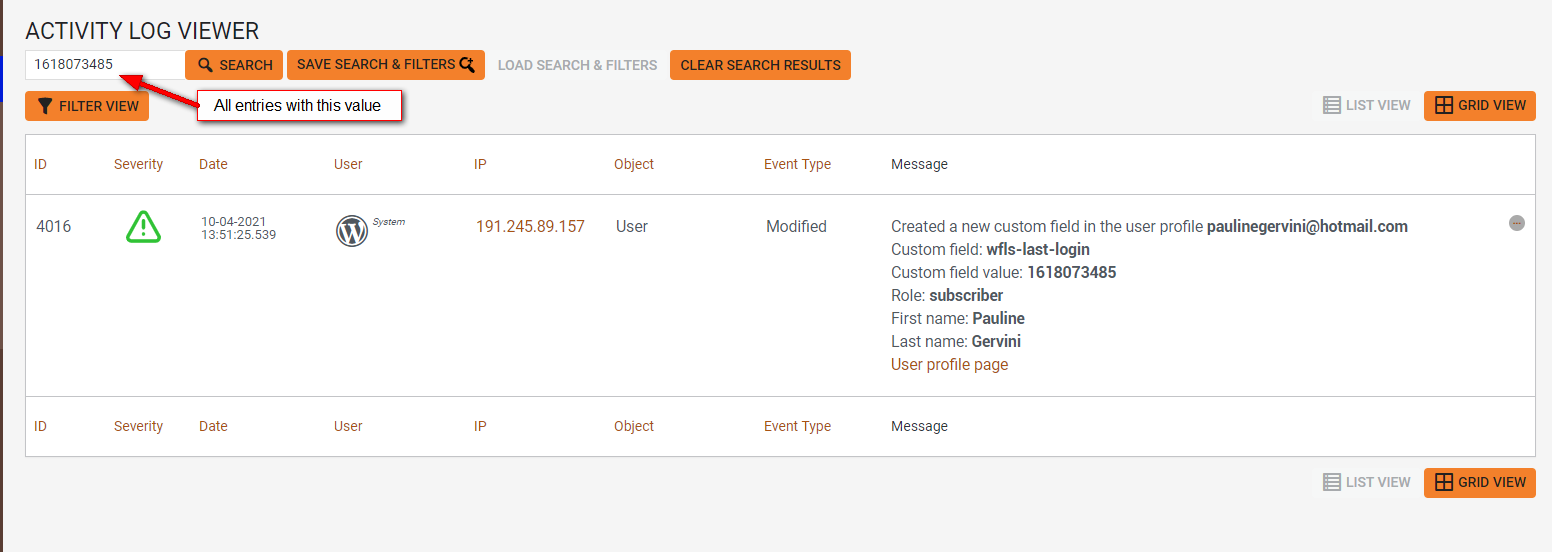Click the top Event Type column header
The width and height of the screenshot is (1552, 552).
(x=797, y=164)
